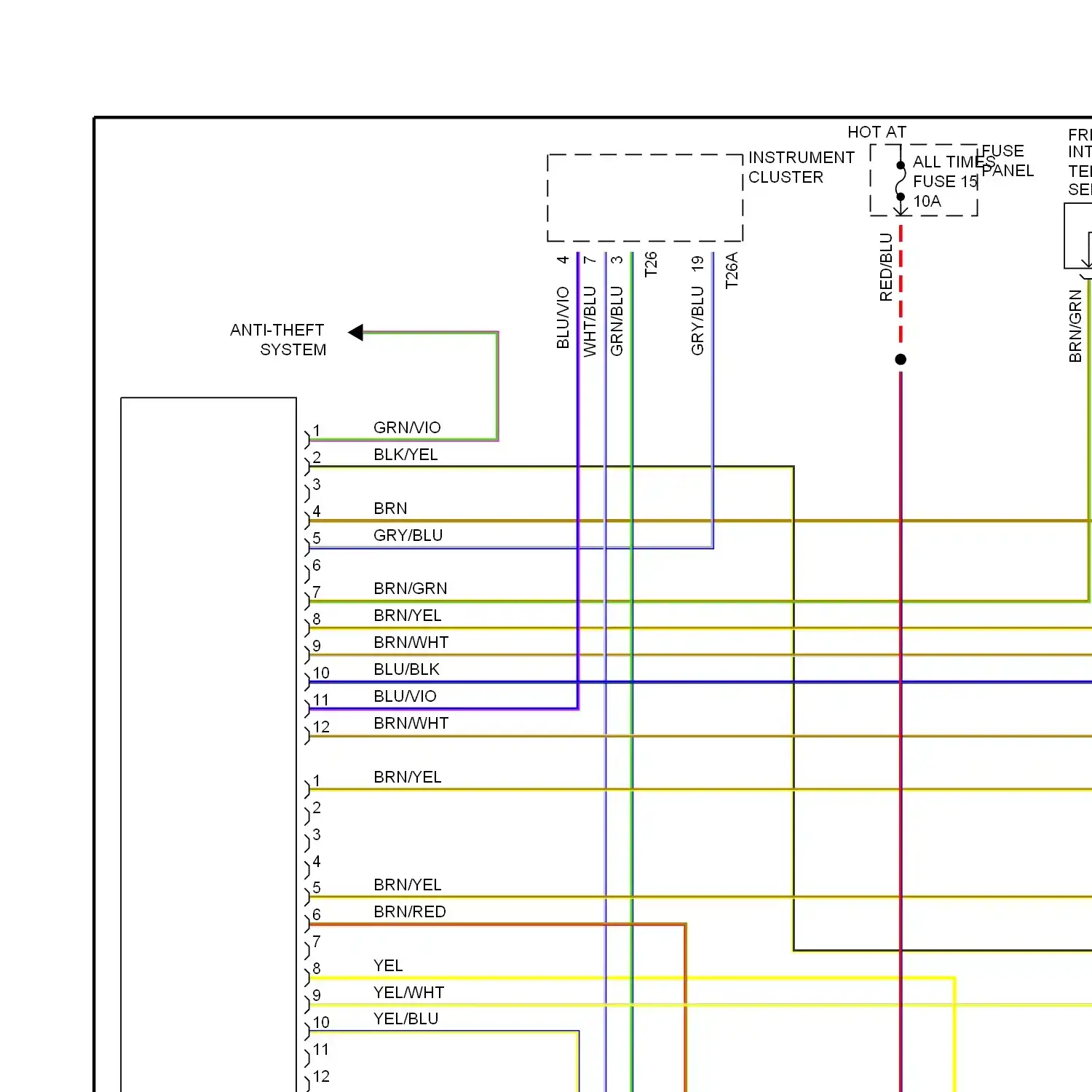Click the ANTI-THEFT SYSTEM label

pos(278,340)
